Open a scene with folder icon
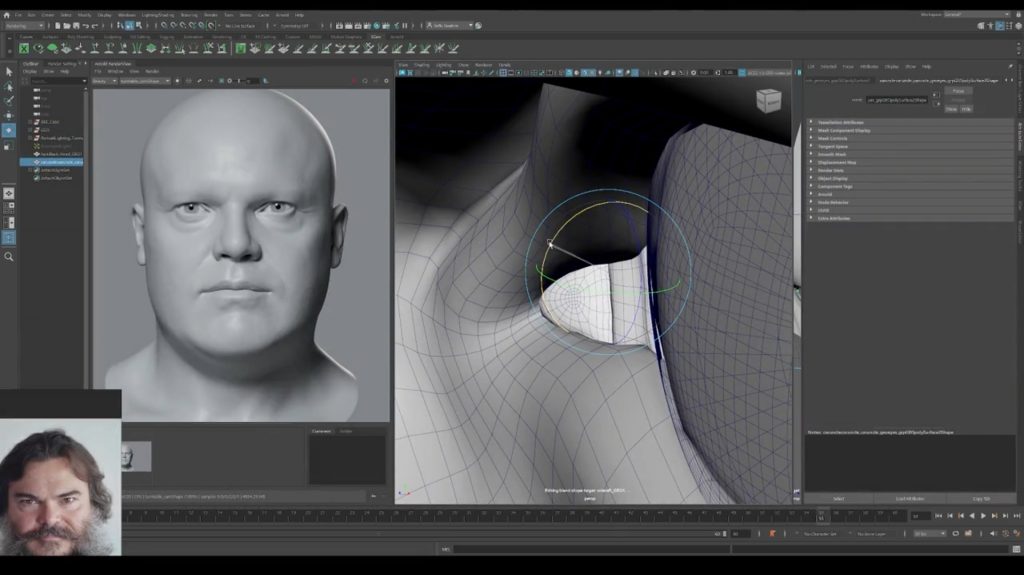The height and width of the screenshot is (575, 1024). coord(67,25)
